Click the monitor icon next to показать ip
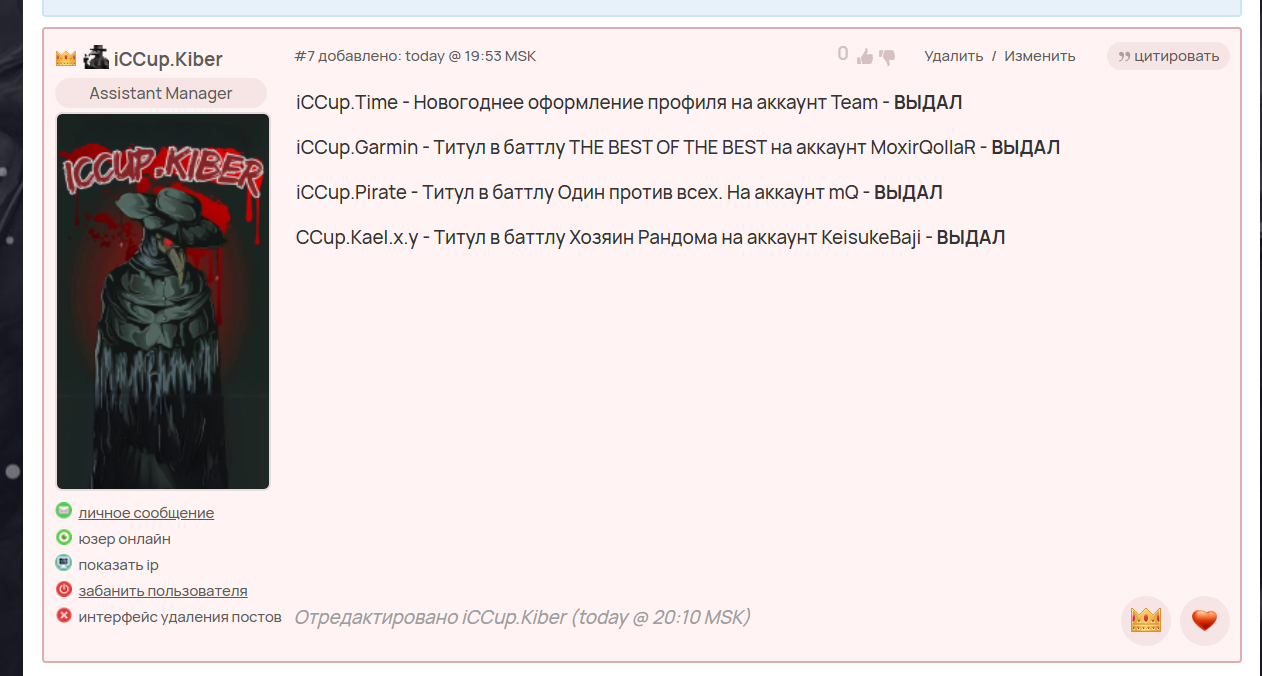Image resolution: width=1262 pixels, height=676 pixels. pyautogui.click(x=64, y=563)
